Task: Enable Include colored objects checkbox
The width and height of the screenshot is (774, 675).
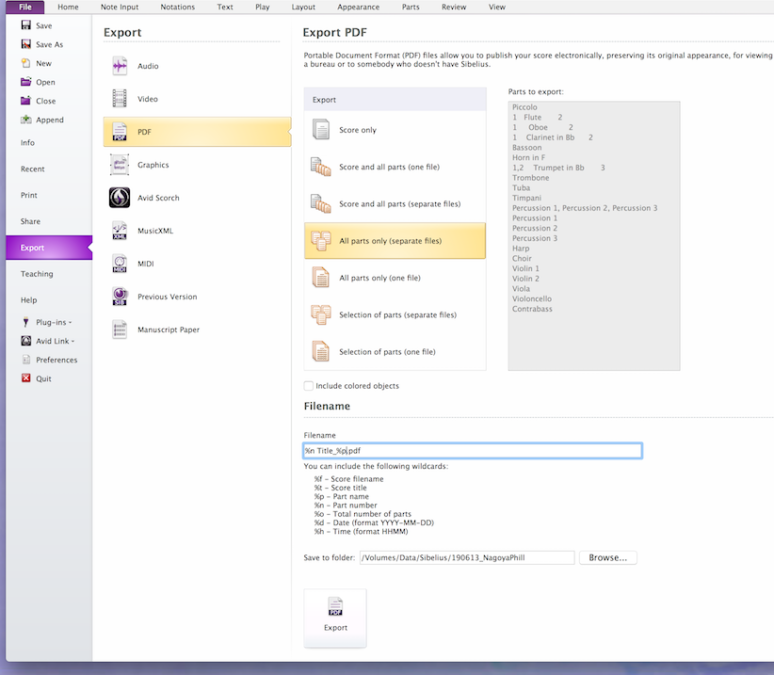Action: click(x=309, y=386)
